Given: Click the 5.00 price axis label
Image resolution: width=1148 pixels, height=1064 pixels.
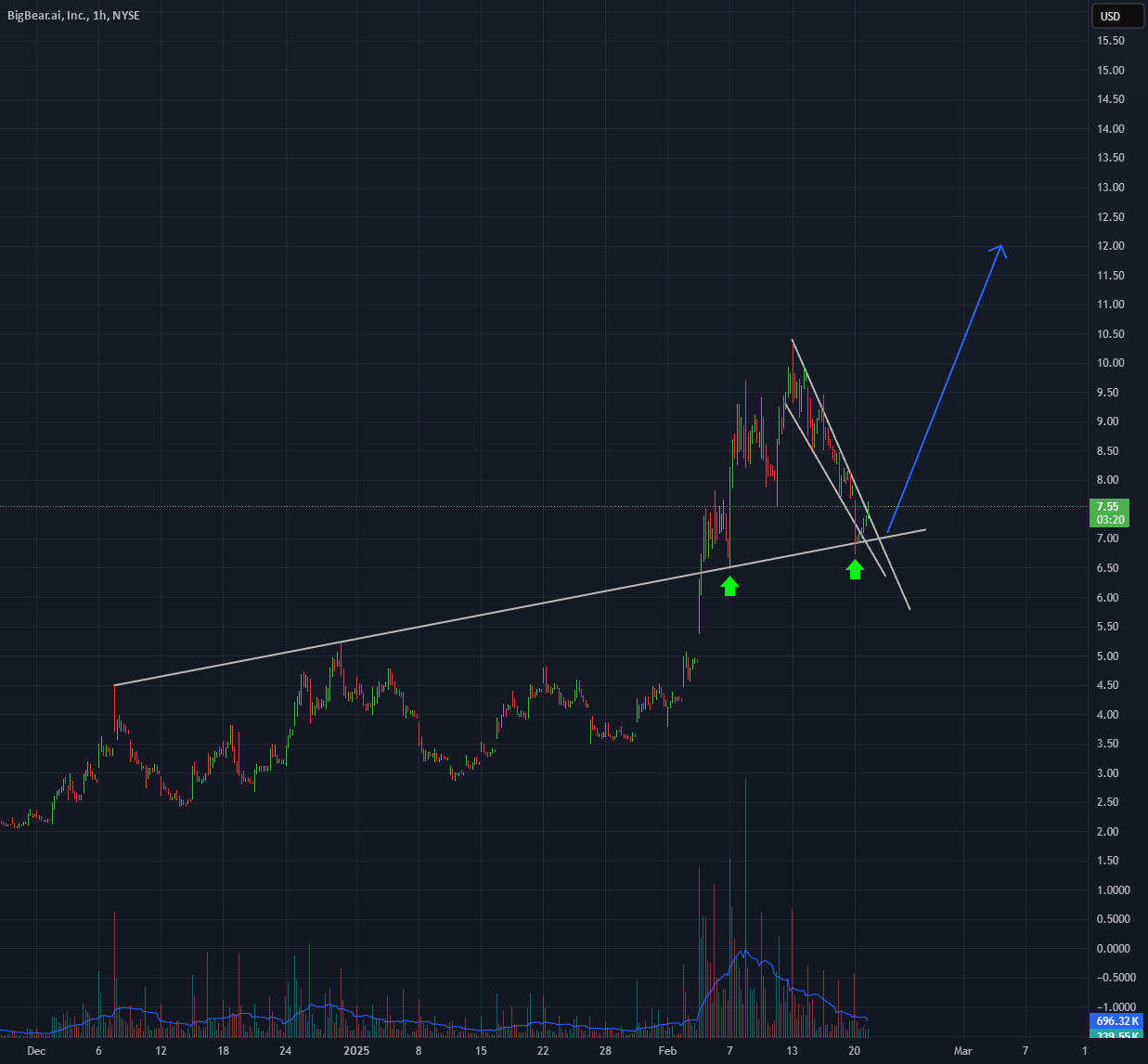Looking at the screenshot, I should point(1107,656).
